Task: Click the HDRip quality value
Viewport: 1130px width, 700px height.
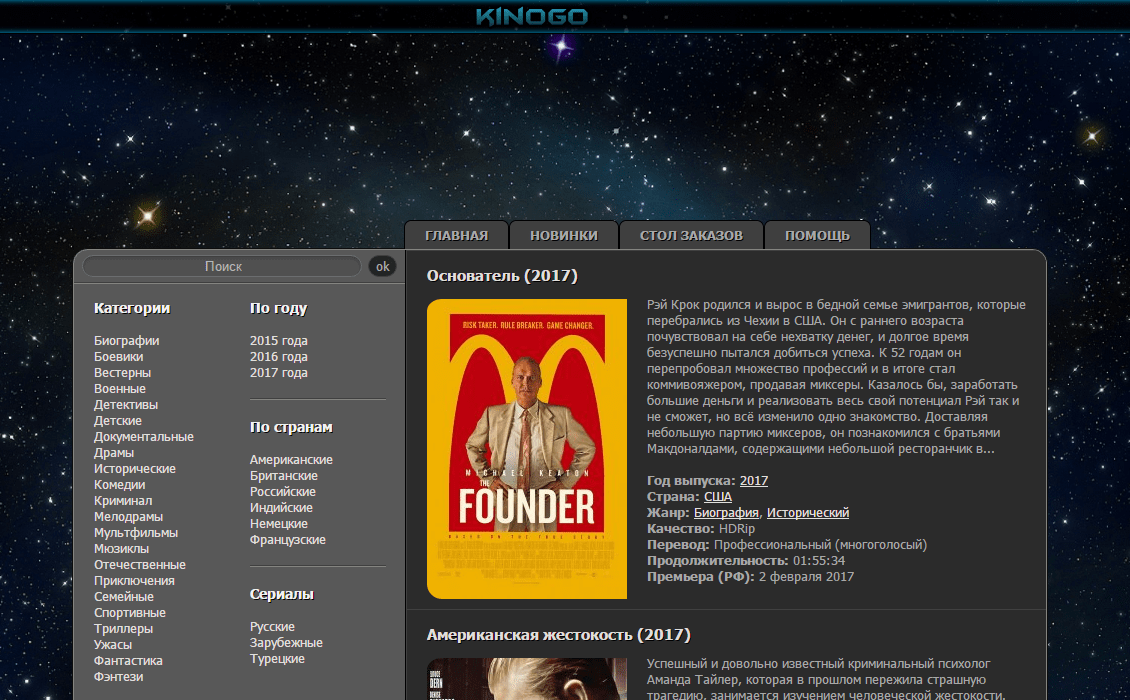Action: click(x=737, y=528)
